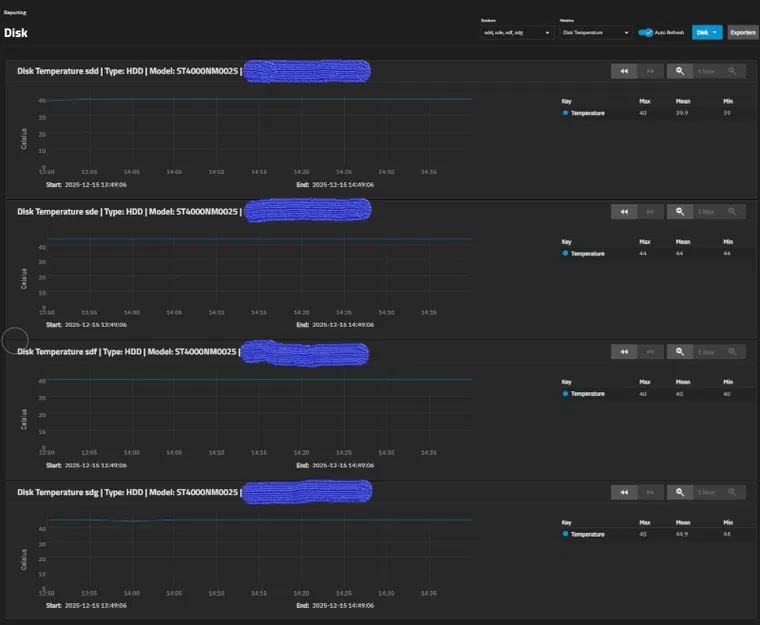Select the sdg chart title text
760x625 pixels.
coord(129,493)
